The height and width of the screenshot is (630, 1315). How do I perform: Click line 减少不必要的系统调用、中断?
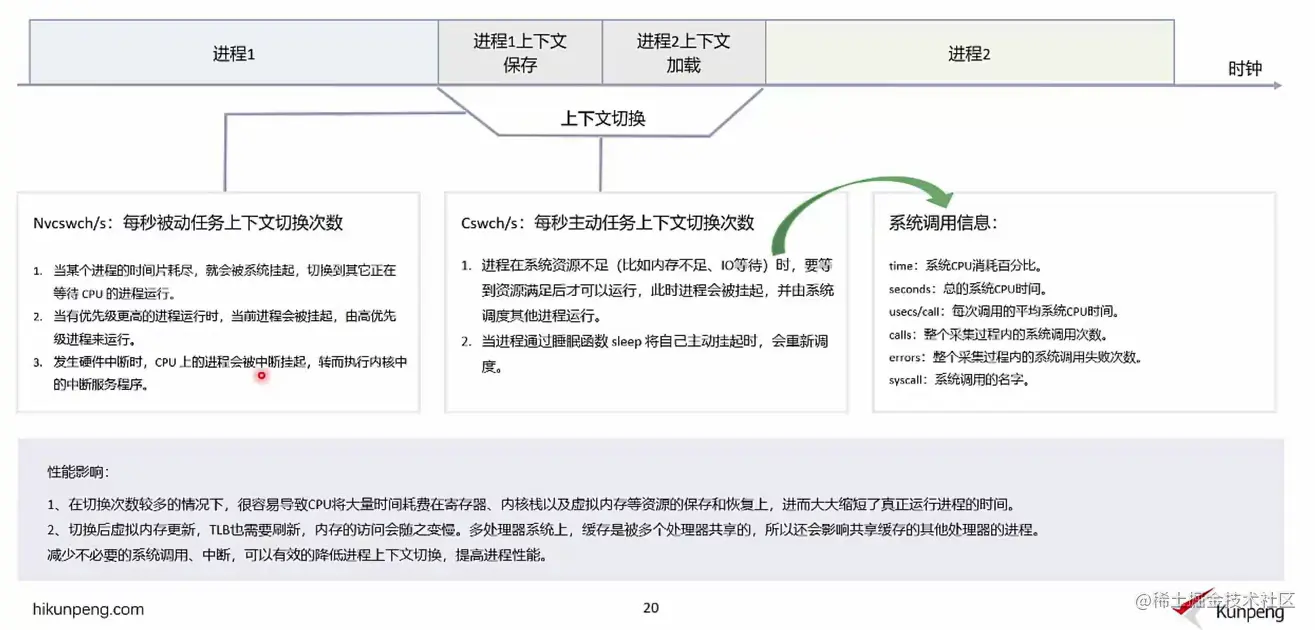click(297, 554)
